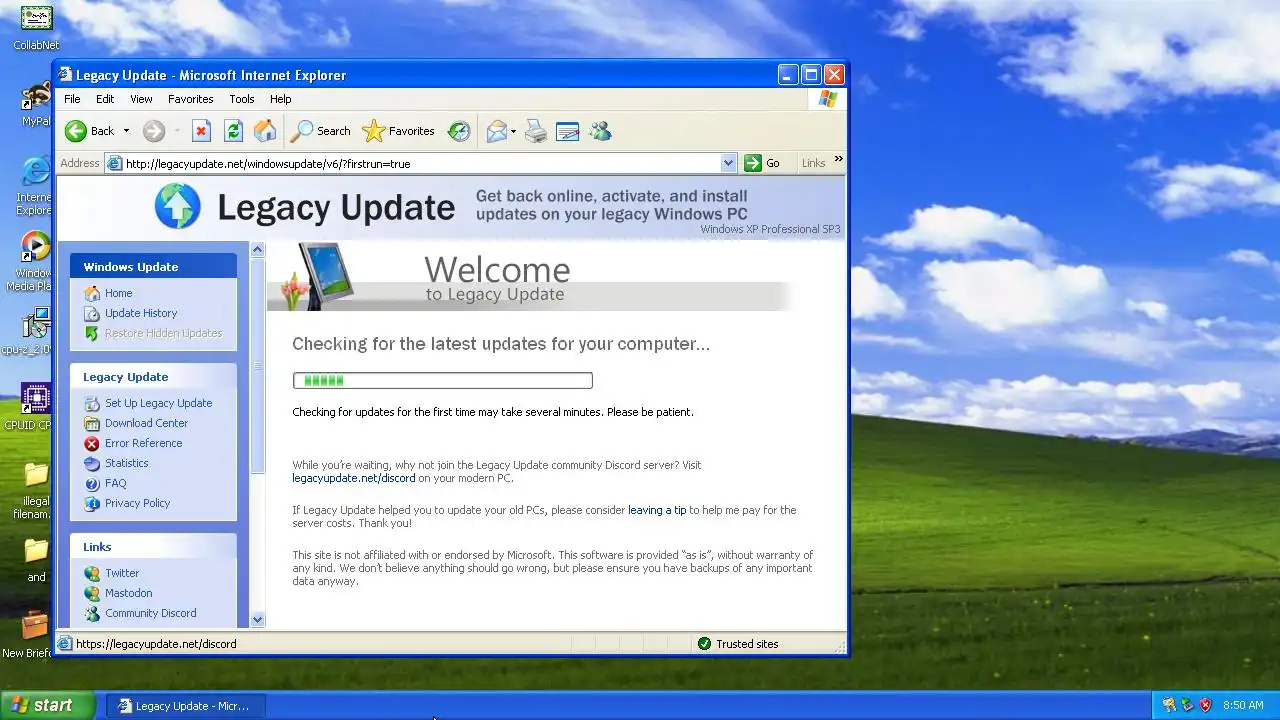Go to the Home page toolbar icon
Screen dimensions: 1280x720
click(265, 131)
